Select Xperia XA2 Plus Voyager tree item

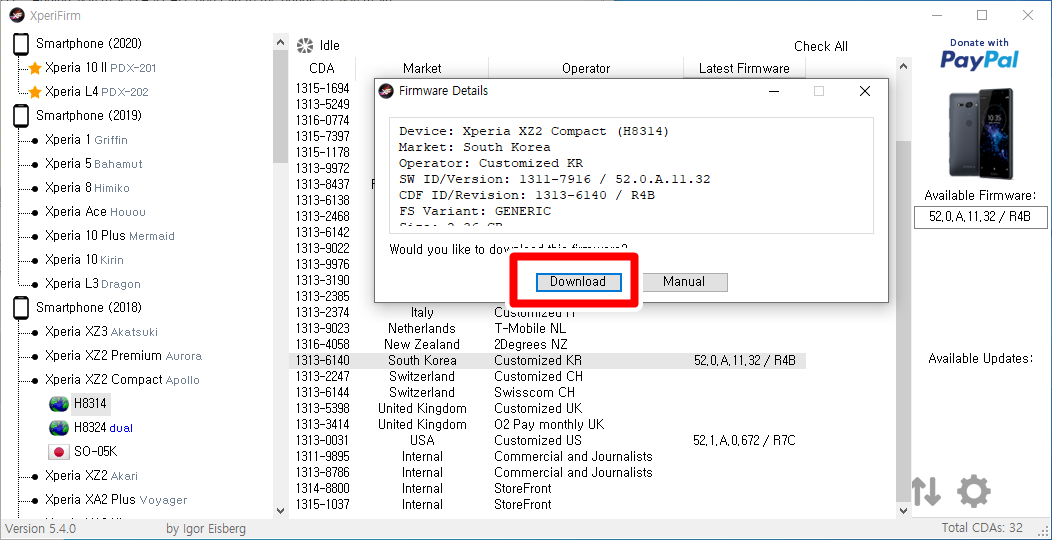[x=116, y=500]
